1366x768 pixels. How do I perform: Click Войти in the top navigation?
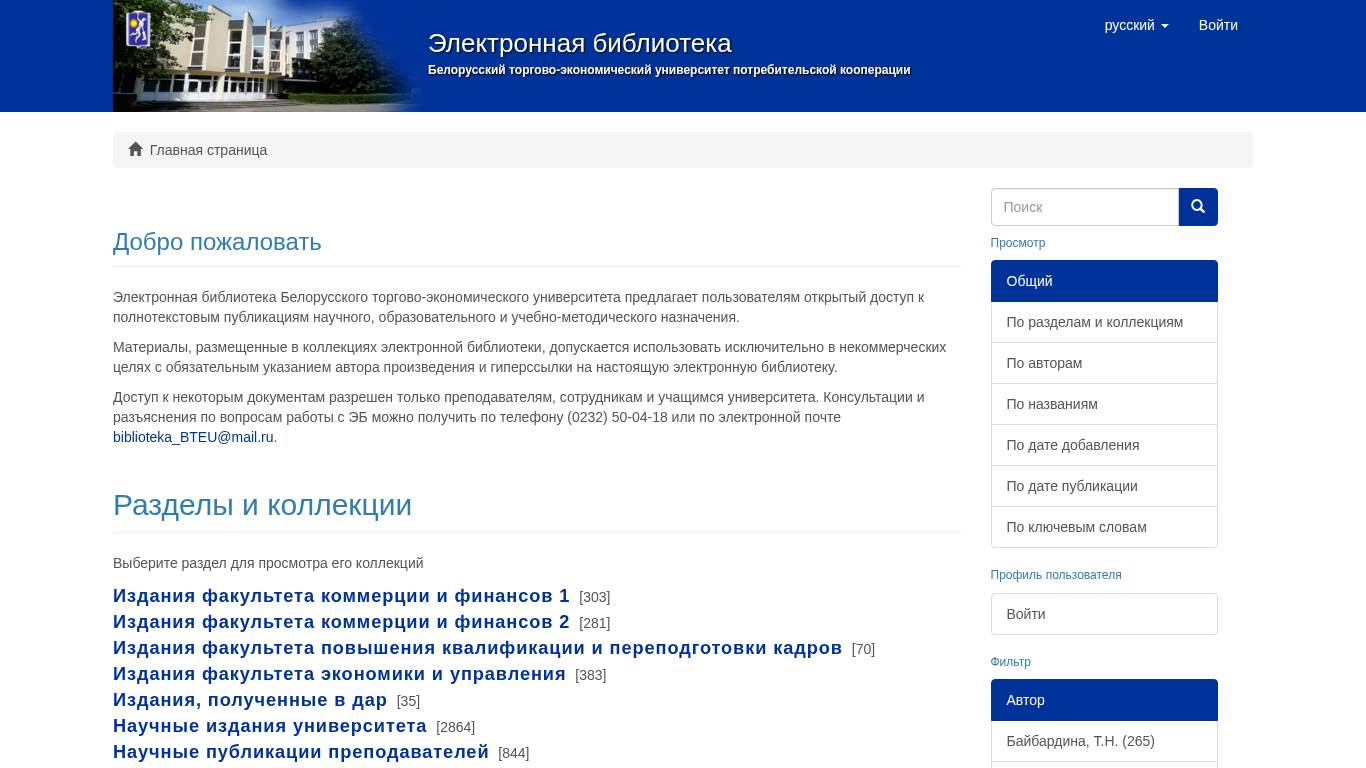tap(1217, 25)
